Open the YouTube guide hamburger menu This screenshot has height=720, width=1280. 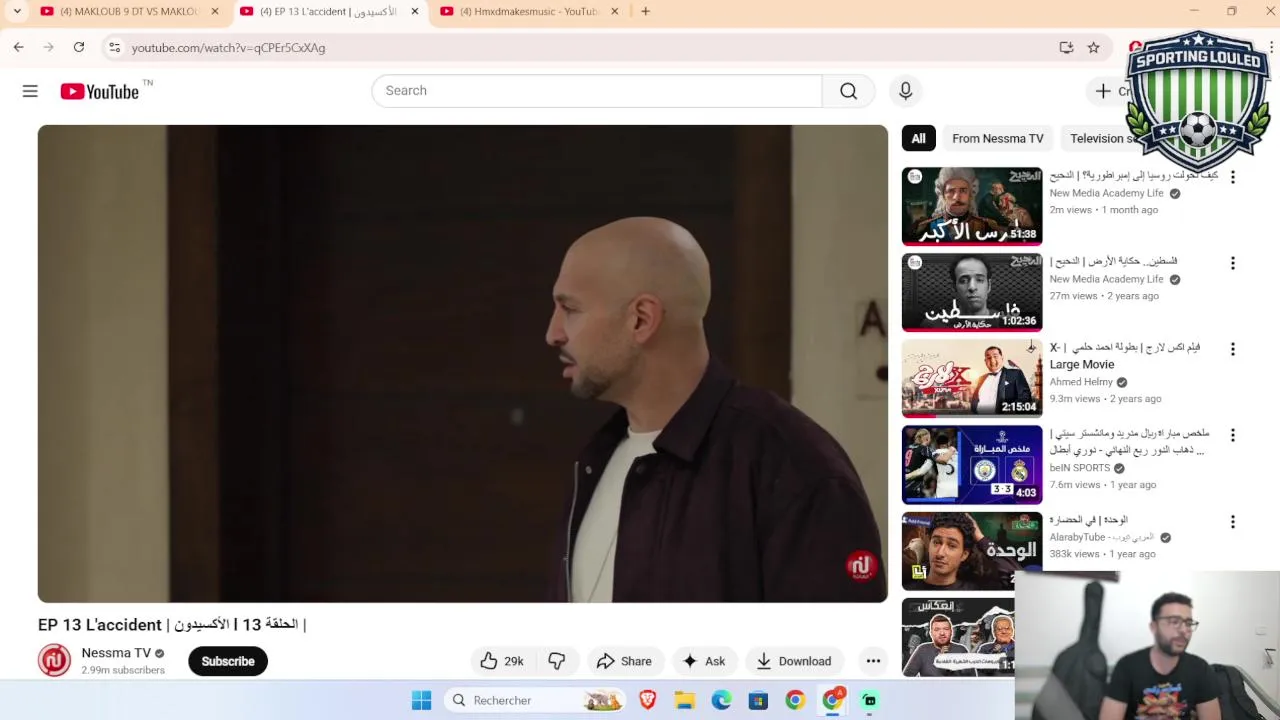click(x=30, y=91)
